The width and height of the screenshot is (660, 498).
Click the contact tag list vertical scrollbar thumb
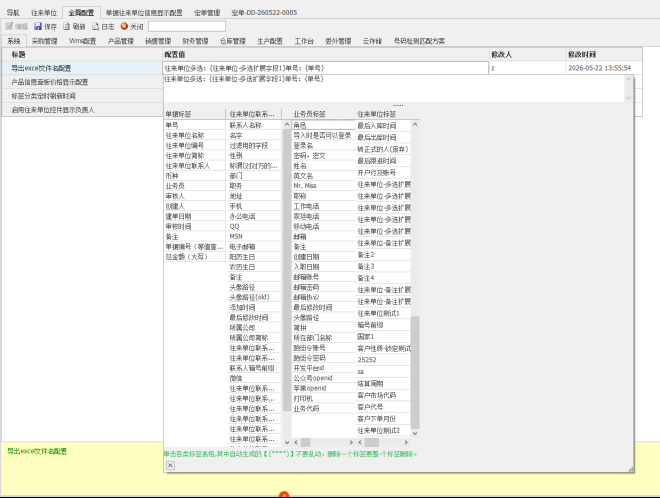tap(287, 269)
